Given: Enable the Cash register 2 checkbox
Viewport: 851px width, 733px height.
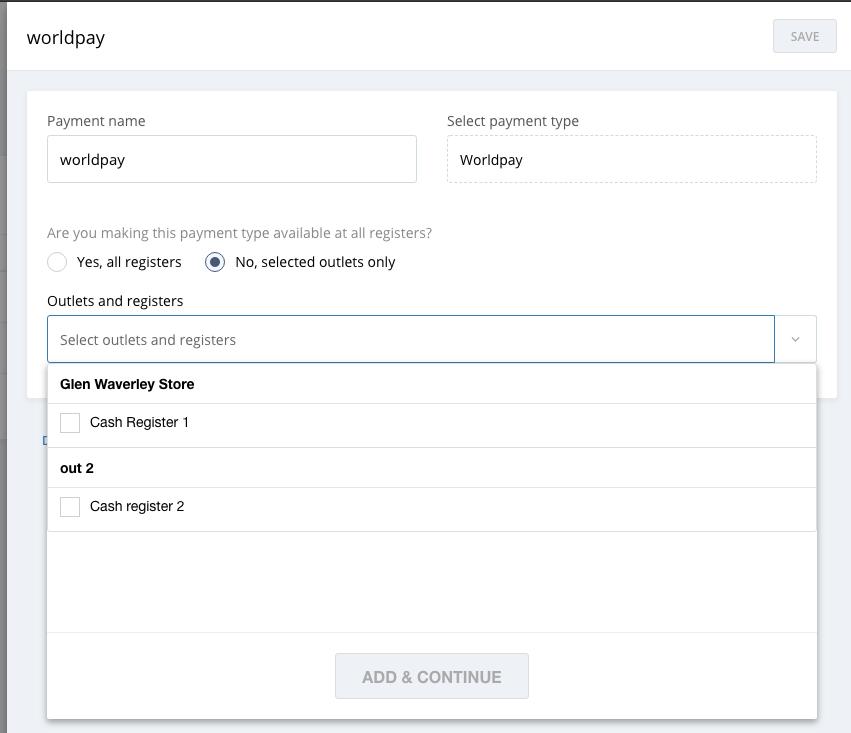Looking at the screenshot, I should pos(70,507).
